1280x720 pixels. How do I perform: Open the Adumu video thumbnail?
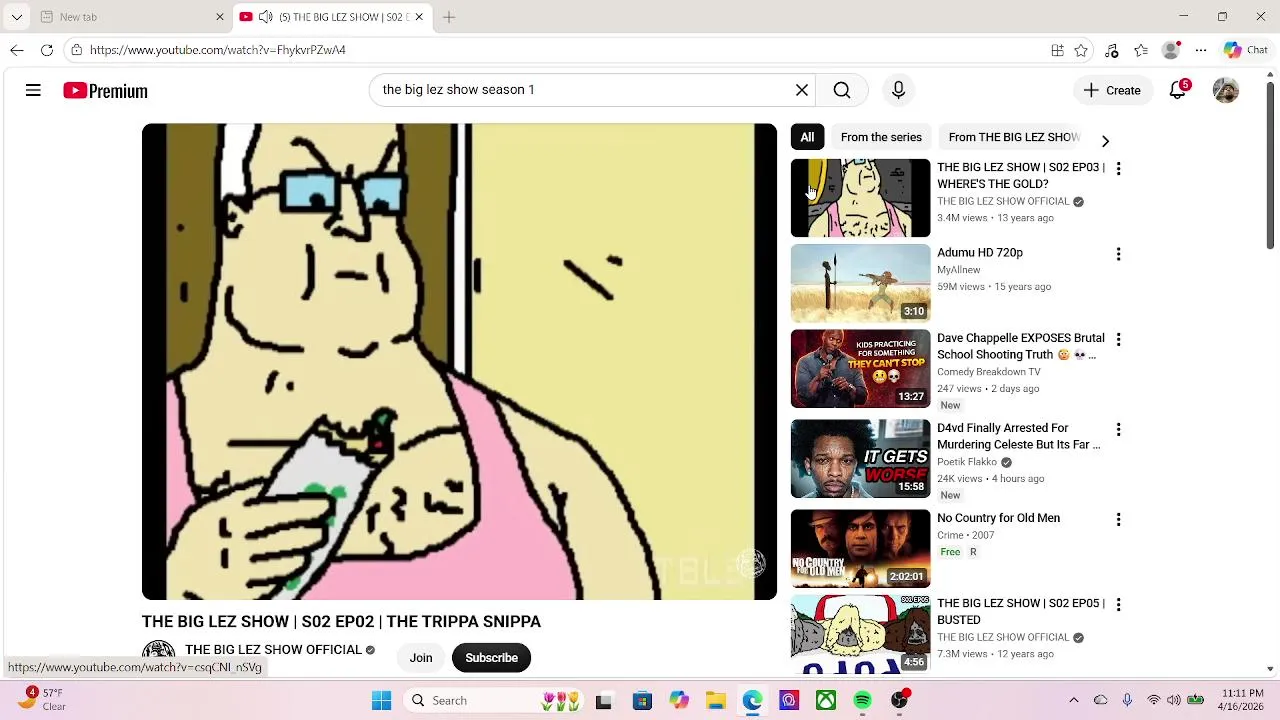click(860, 283)
